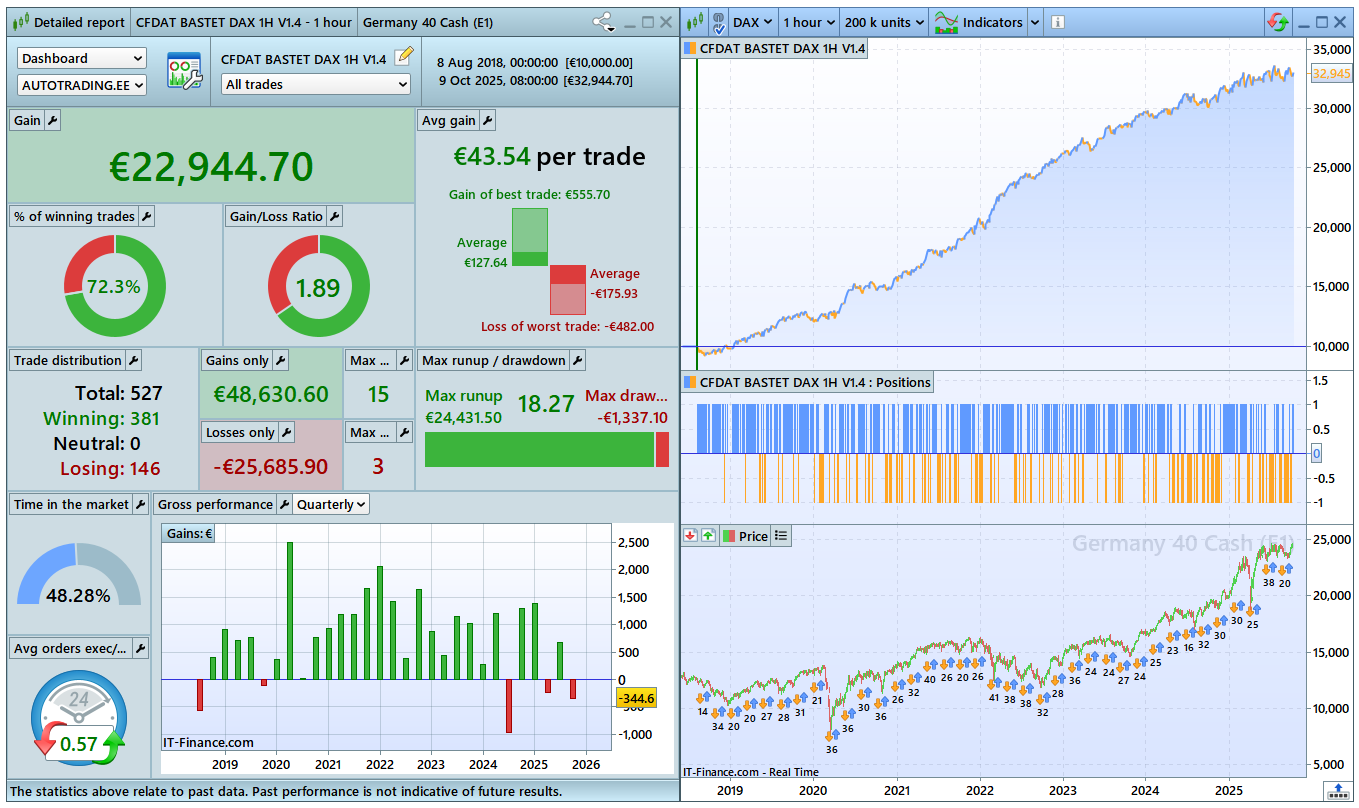Toggle the green up-arrow in Price panel

(708, 536)
